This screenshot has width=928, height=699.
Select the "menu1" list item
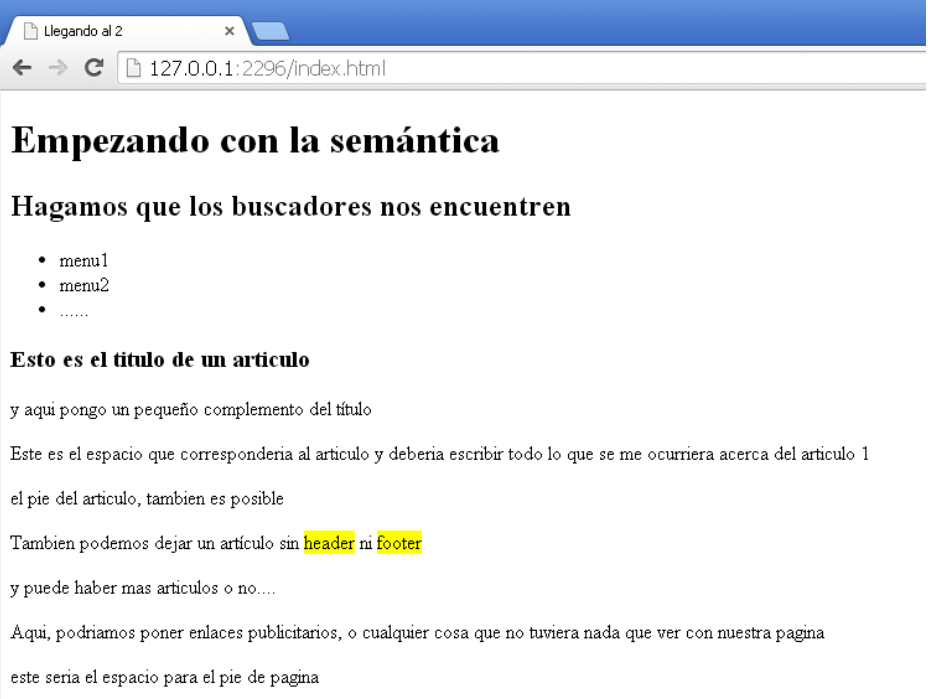(x=83, y=261)
